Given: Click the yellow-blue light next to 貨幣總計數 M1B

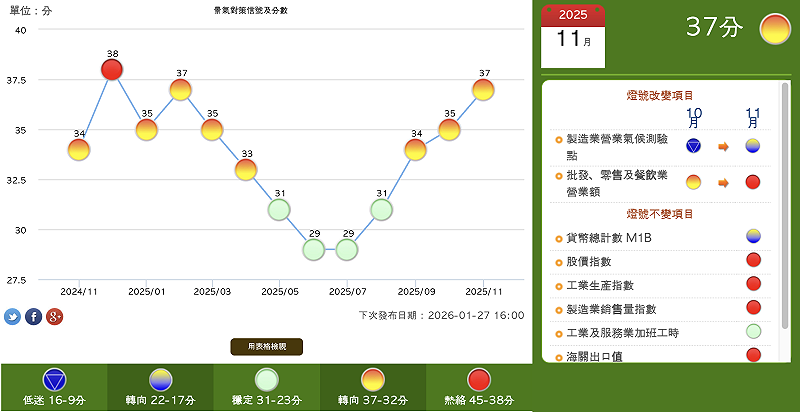Looking at the screenshot, I should coord(753,237).
